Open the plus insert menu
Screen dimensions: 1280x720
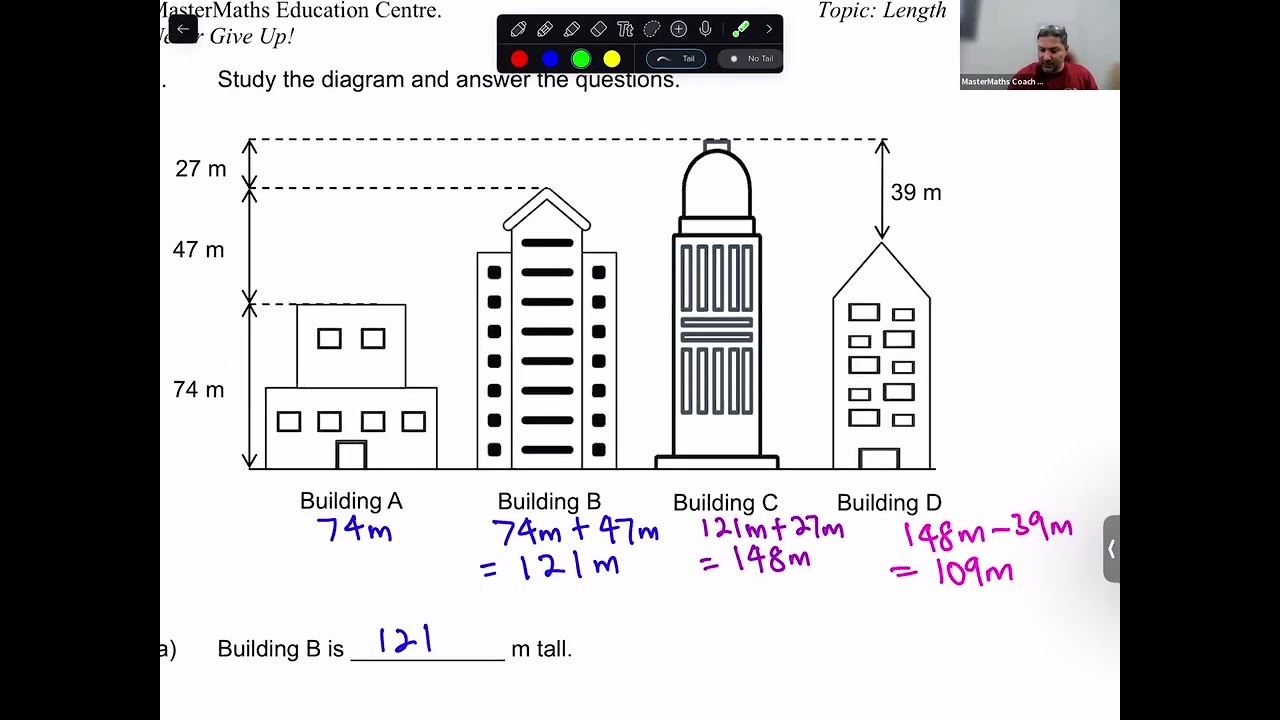click(679, 29)
